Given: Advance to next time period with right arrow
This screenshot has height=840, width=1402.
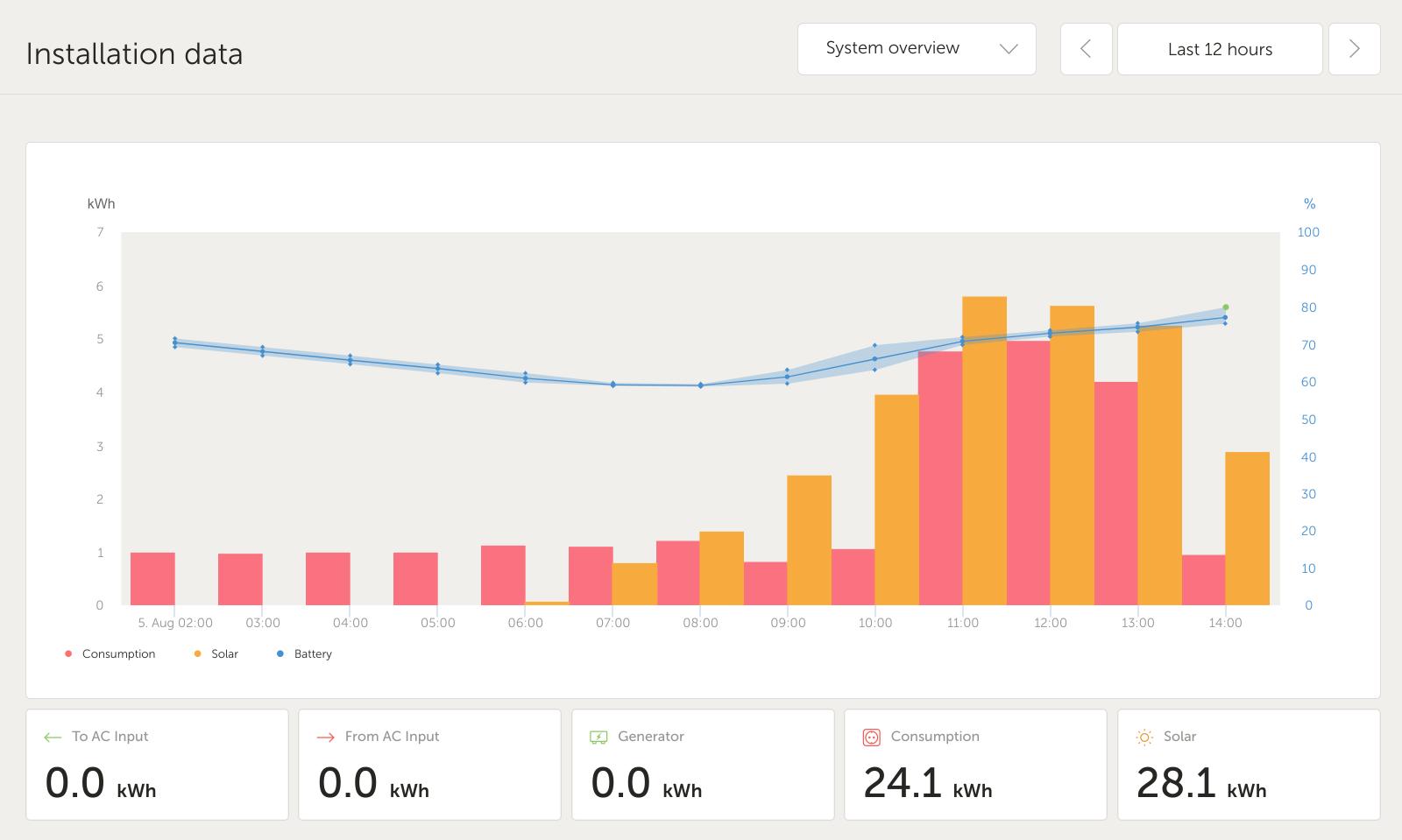Looking at the screenshot, I should (x=1354, y=49).
